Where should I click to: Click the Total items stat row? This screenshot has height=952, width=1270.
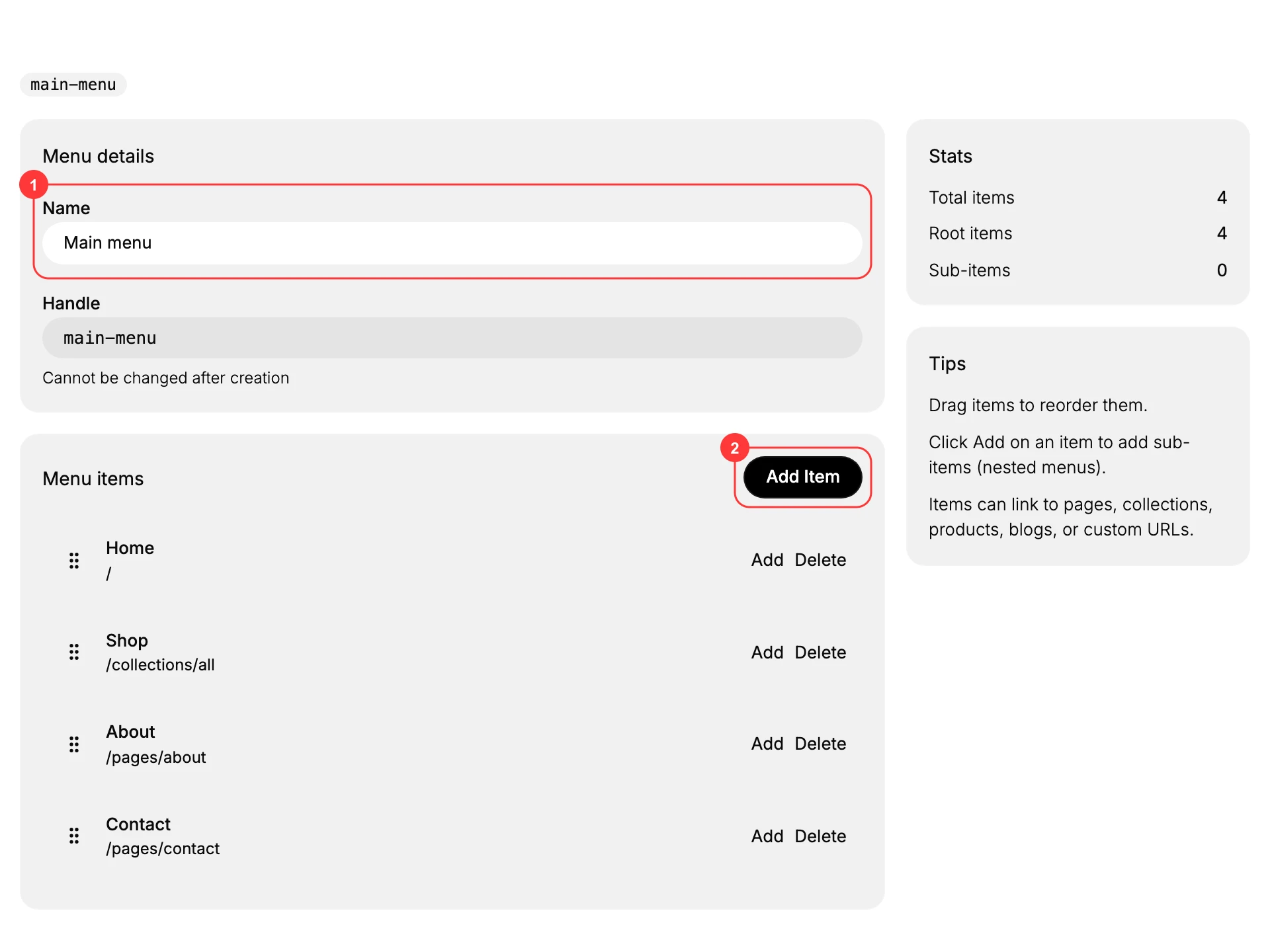tap(1078, 198)
